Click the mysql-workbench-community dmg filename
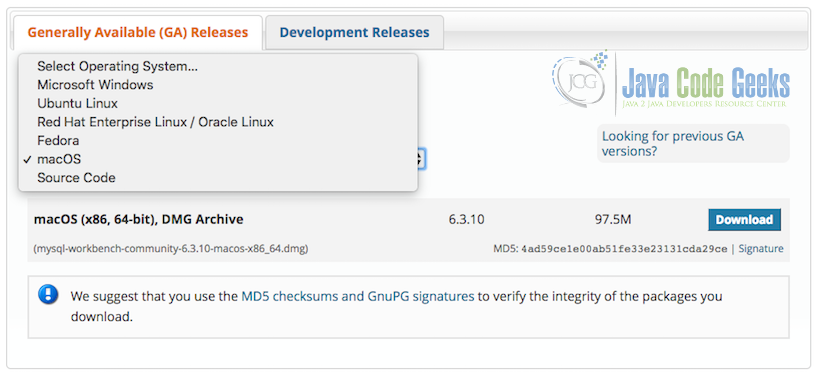This screenshot has height=377, width=820. click(171, 249)
